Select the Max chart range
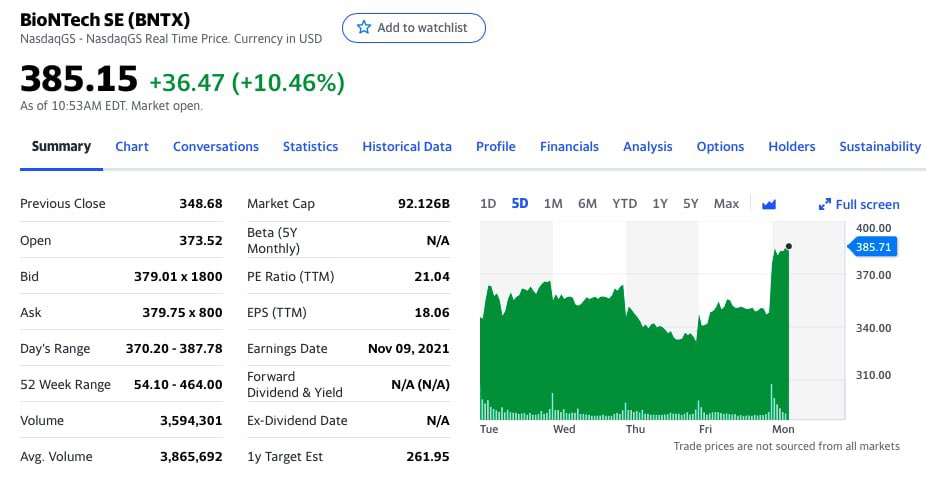The width and height of the screenshot is (926, 495). pyautogui.click(x=726, y=204)
